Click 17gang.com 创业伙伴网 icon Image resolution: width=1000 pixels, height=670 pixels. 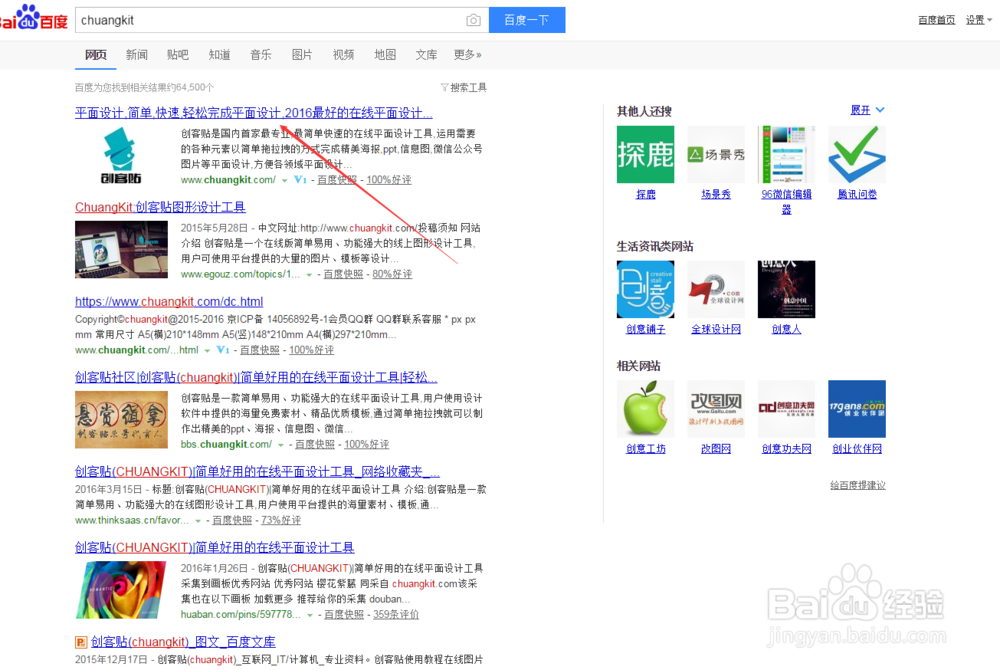(857, 409)
